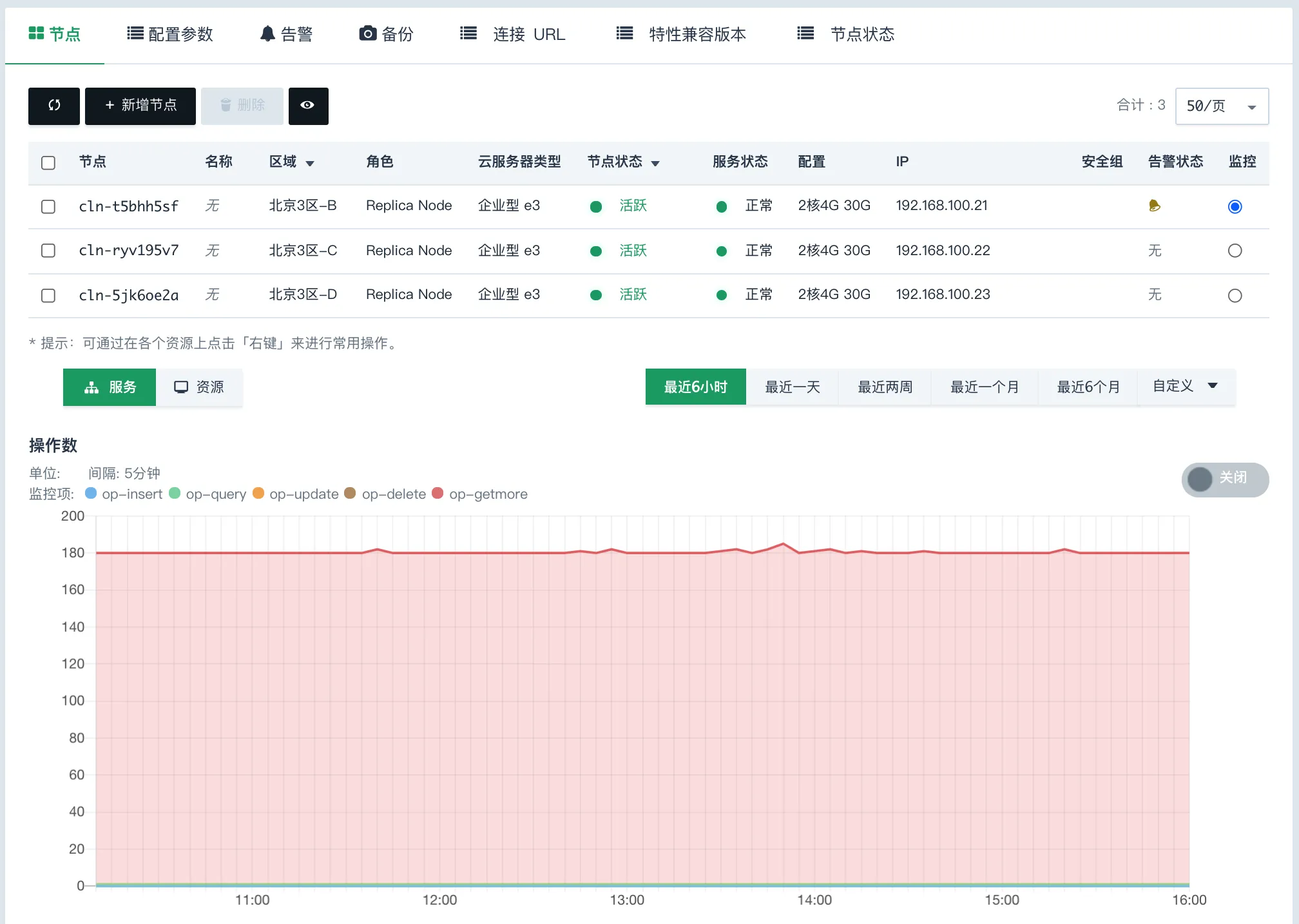
Task: Click the op-getmore legend item
Action: tap(479, 494)
